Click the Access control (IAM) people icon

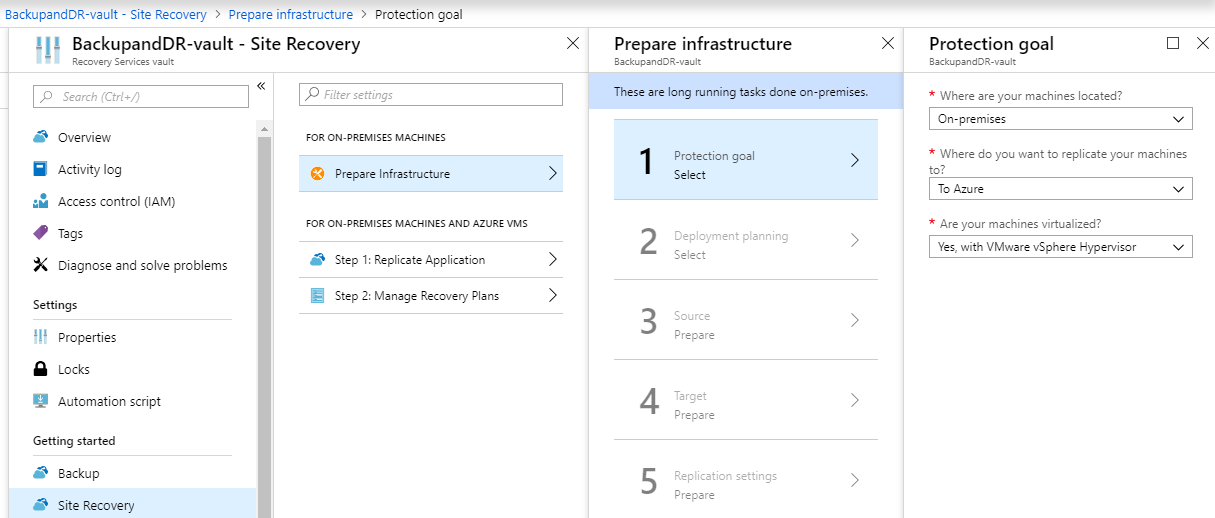[x=40, y=201]
